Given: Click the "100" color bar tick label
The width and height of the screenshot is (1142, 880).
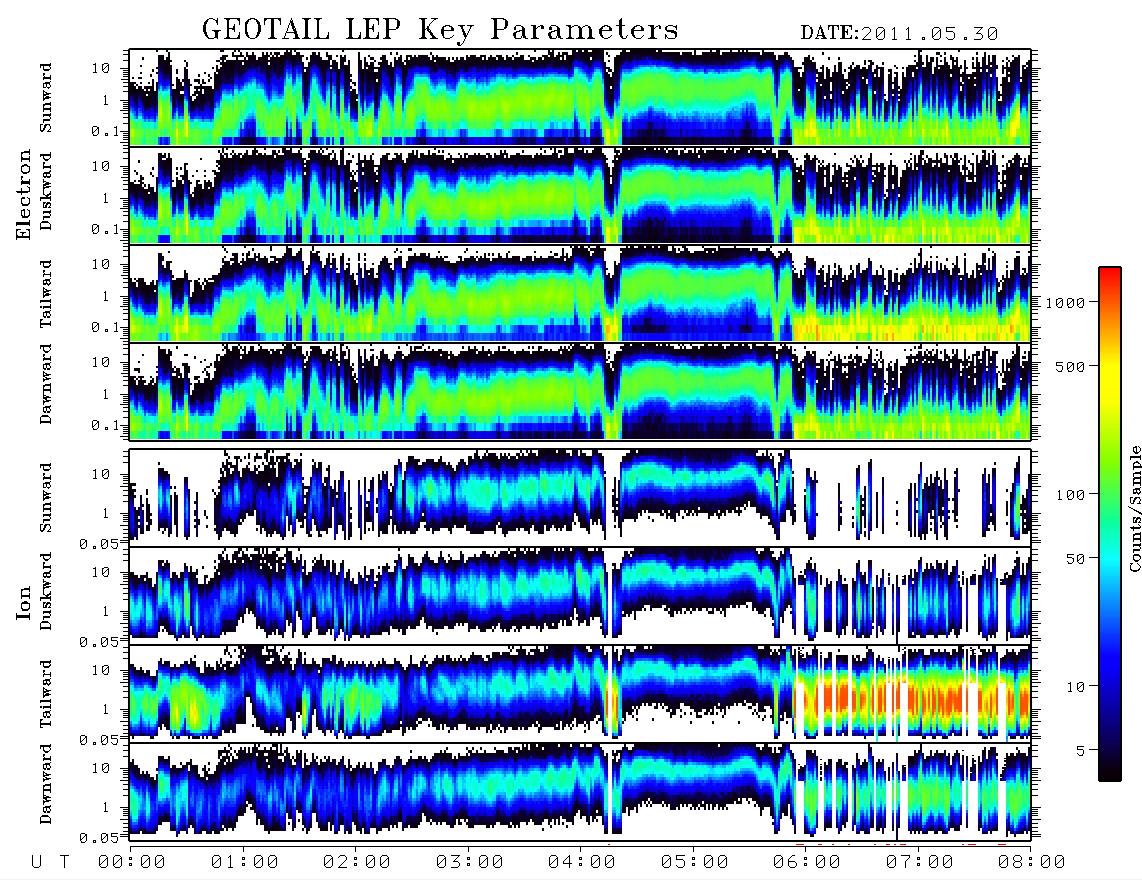Looking at the screenshot, I should tap(1070, 495).
